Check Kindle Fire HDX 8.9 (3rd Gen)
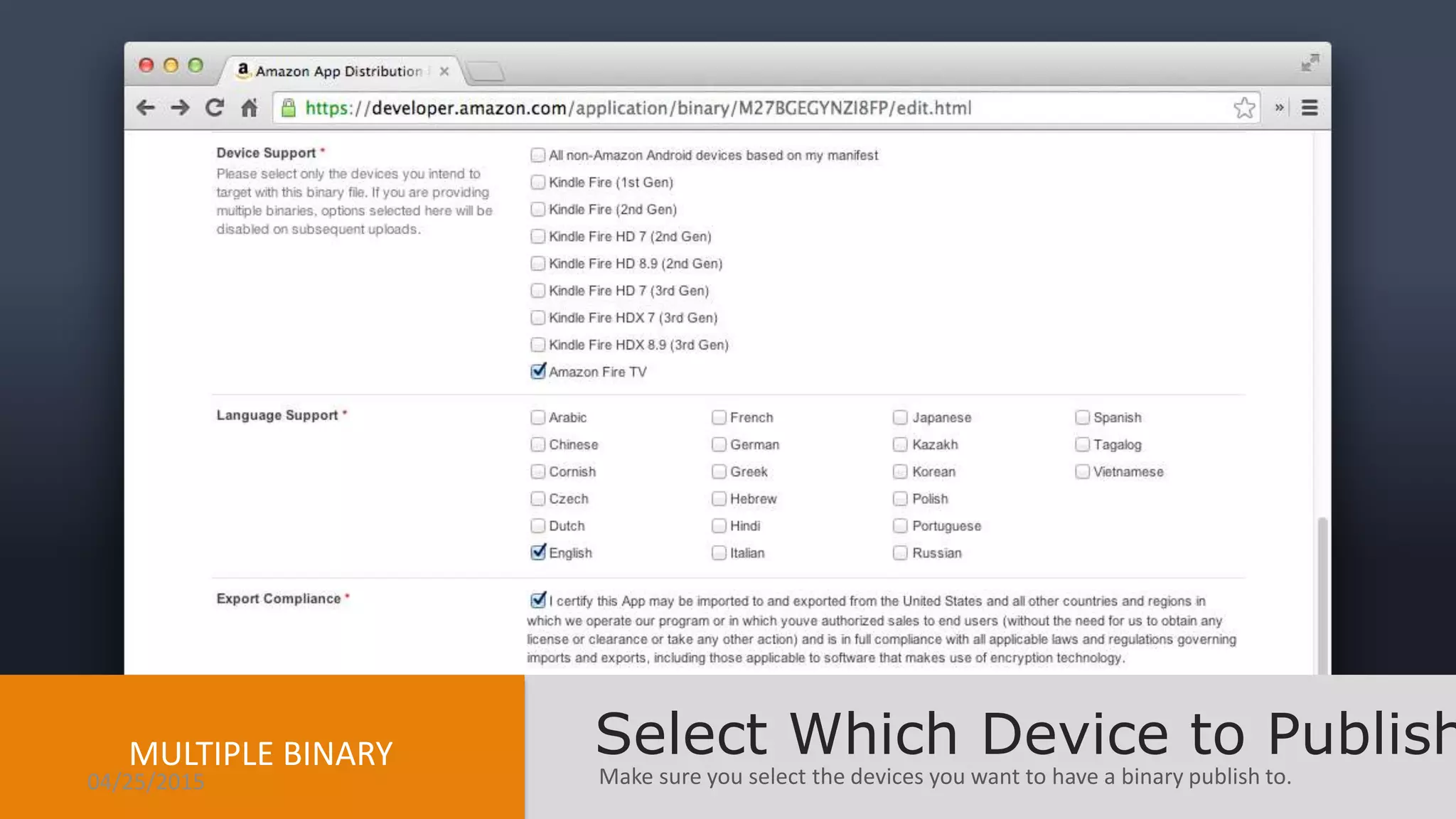This screenshot has height=819, width=1456. pyautogui.click(x=538, y=344)
